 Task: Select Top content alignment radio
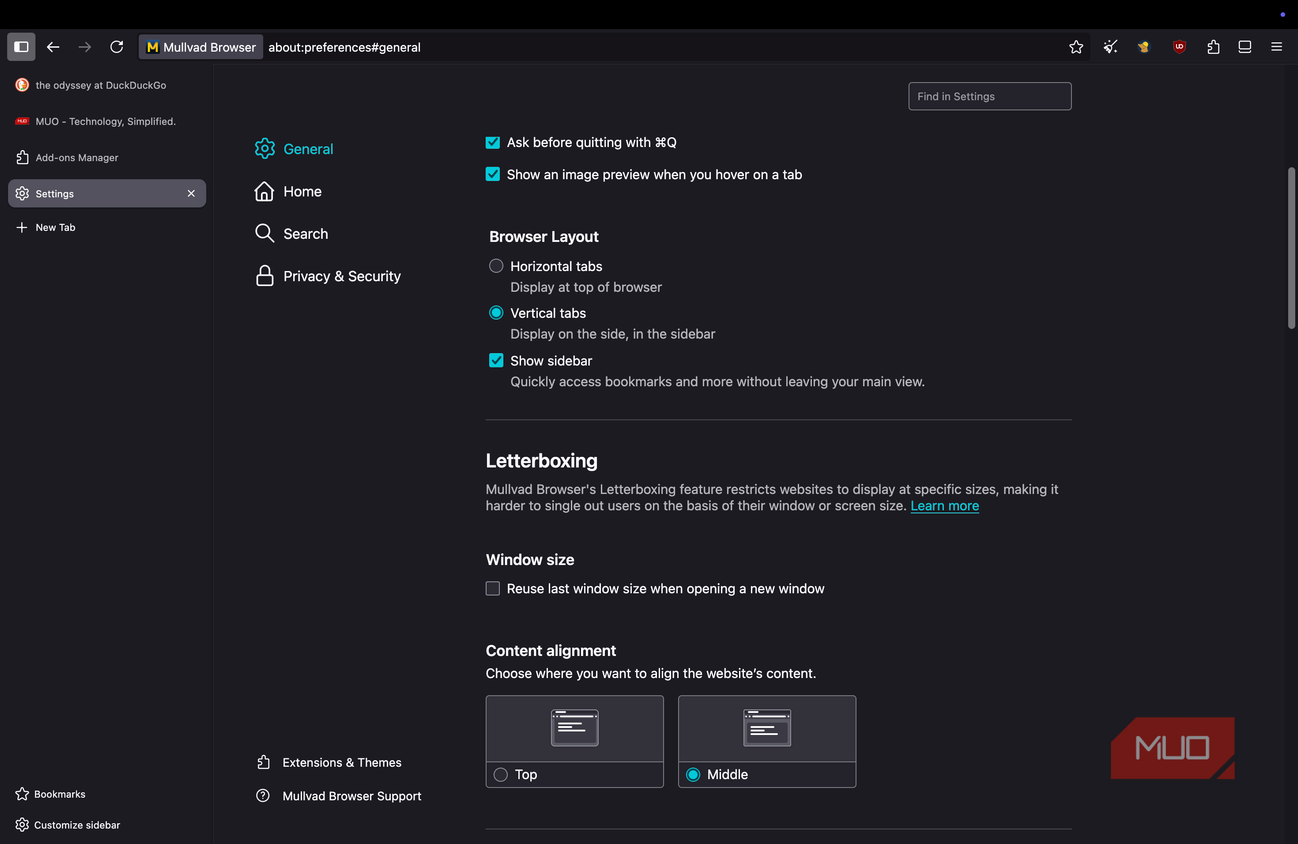point(501,775)
